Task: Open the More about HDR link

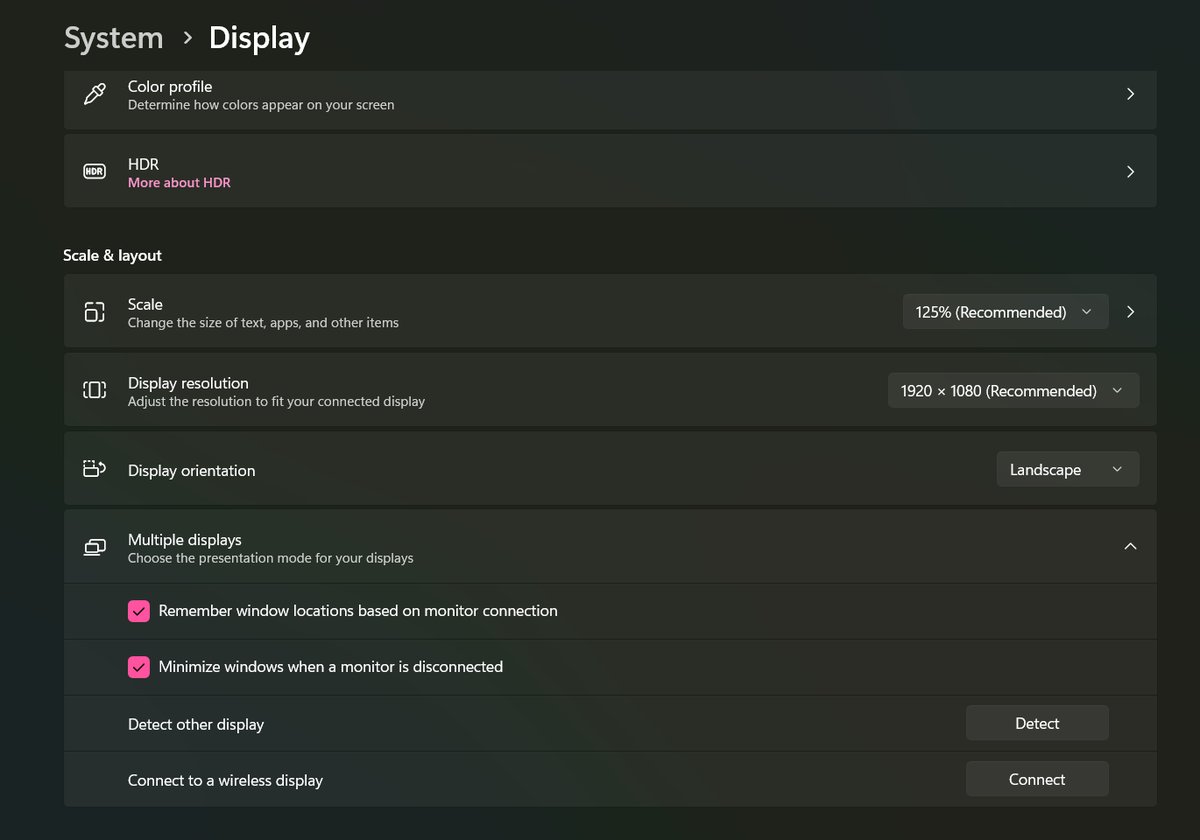Action: [179, 183]
